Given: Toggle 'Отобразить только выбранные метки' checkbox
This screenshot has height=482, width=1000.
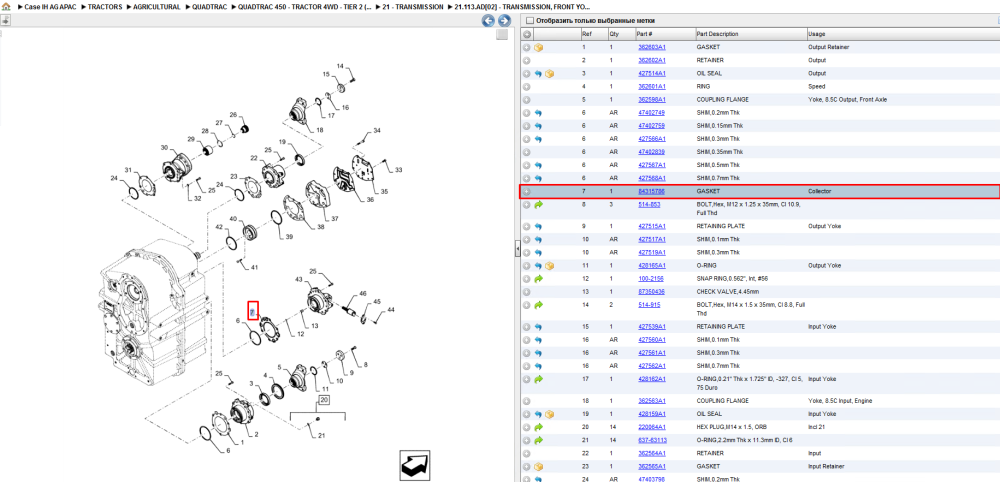Looking at the screenshot, I should tap(529, 21).
